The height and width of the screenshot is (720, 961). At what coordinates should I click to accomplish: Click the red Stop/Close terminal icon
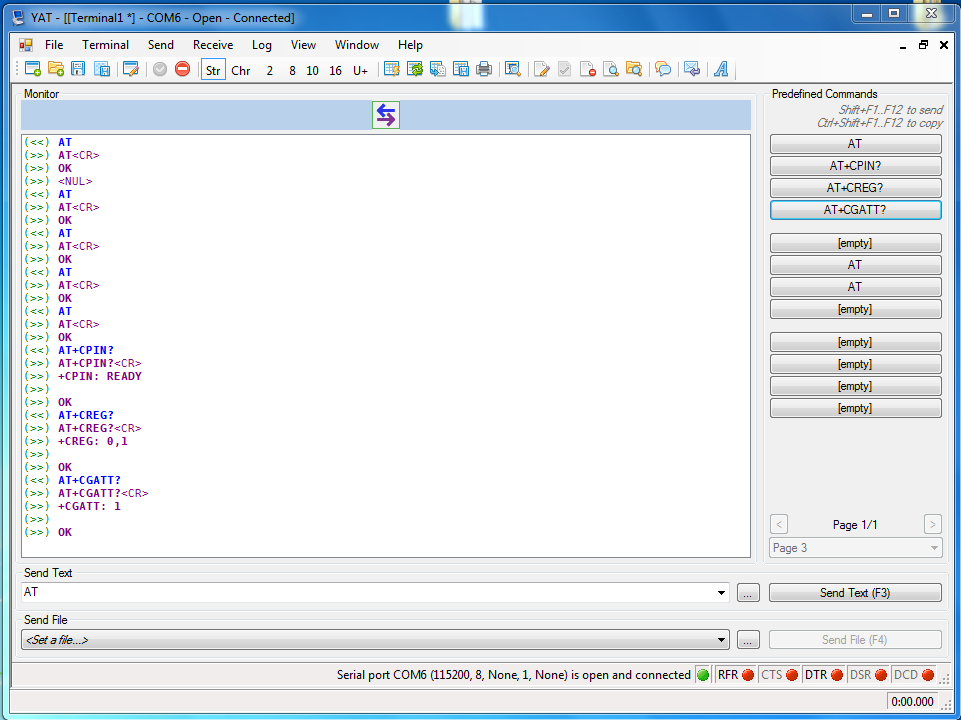[x=182, y=69]
